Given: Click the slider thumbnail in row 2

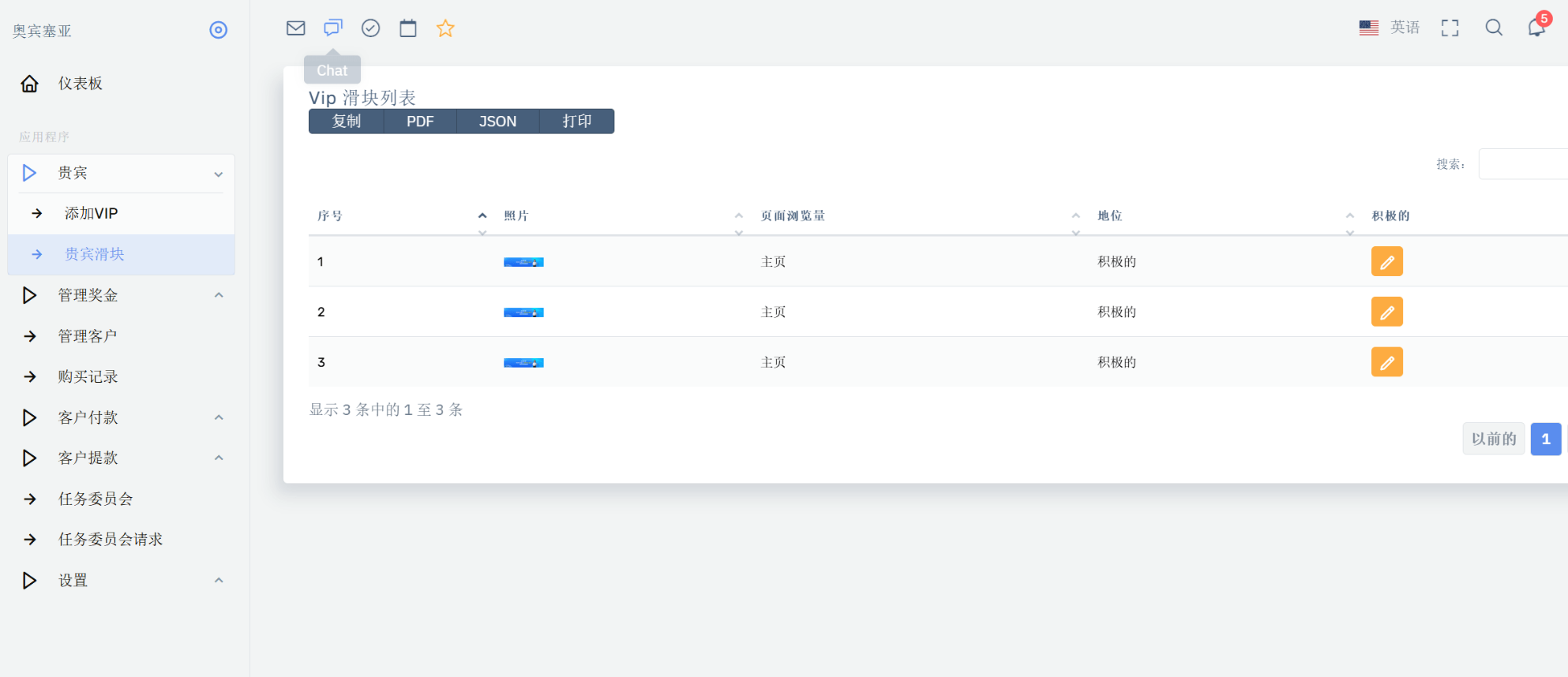Looking at the screenshot, I should (x=523, y=312).
